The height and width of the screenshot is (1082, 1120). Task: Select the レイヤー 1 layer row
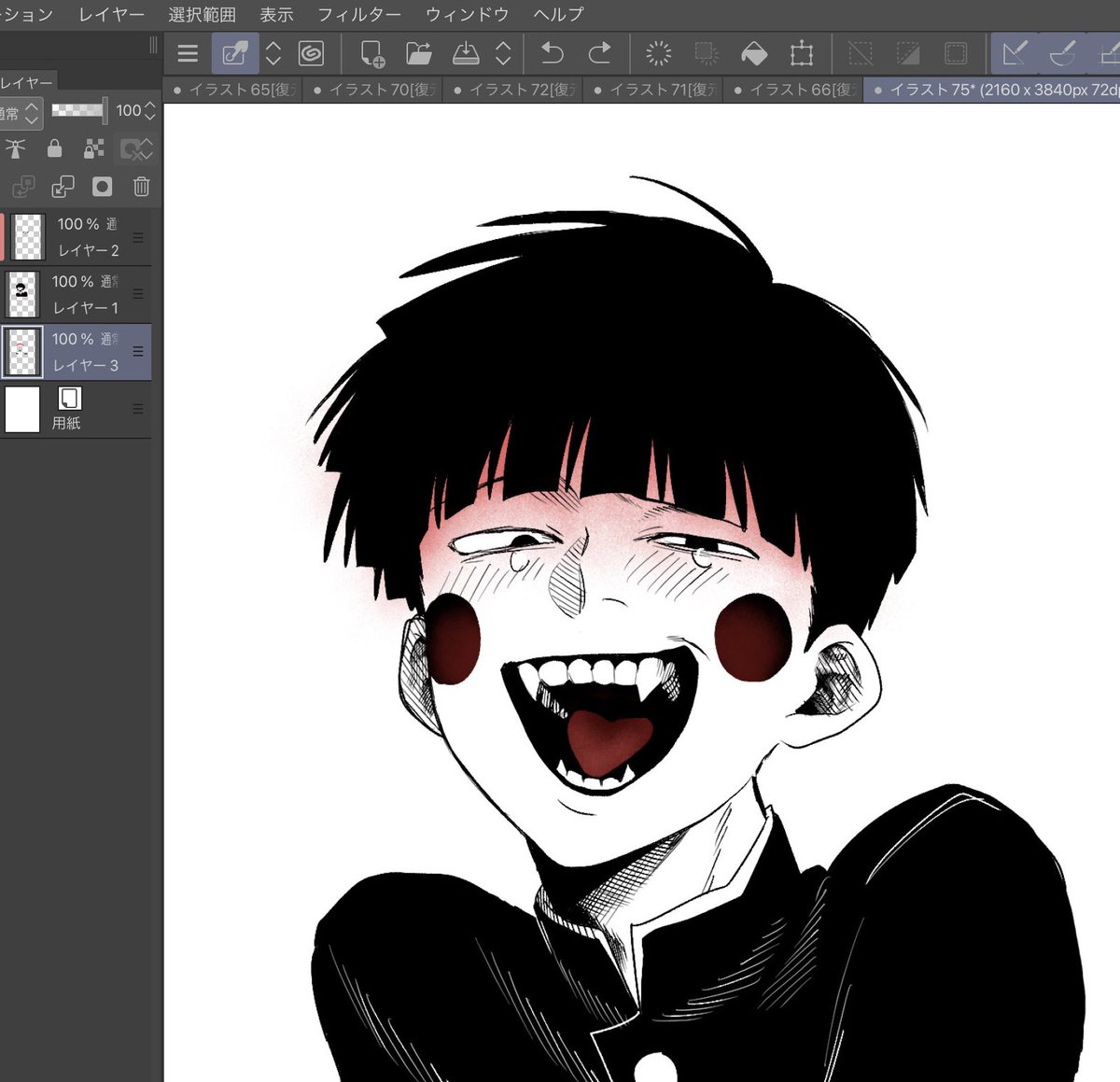(76, 295)
